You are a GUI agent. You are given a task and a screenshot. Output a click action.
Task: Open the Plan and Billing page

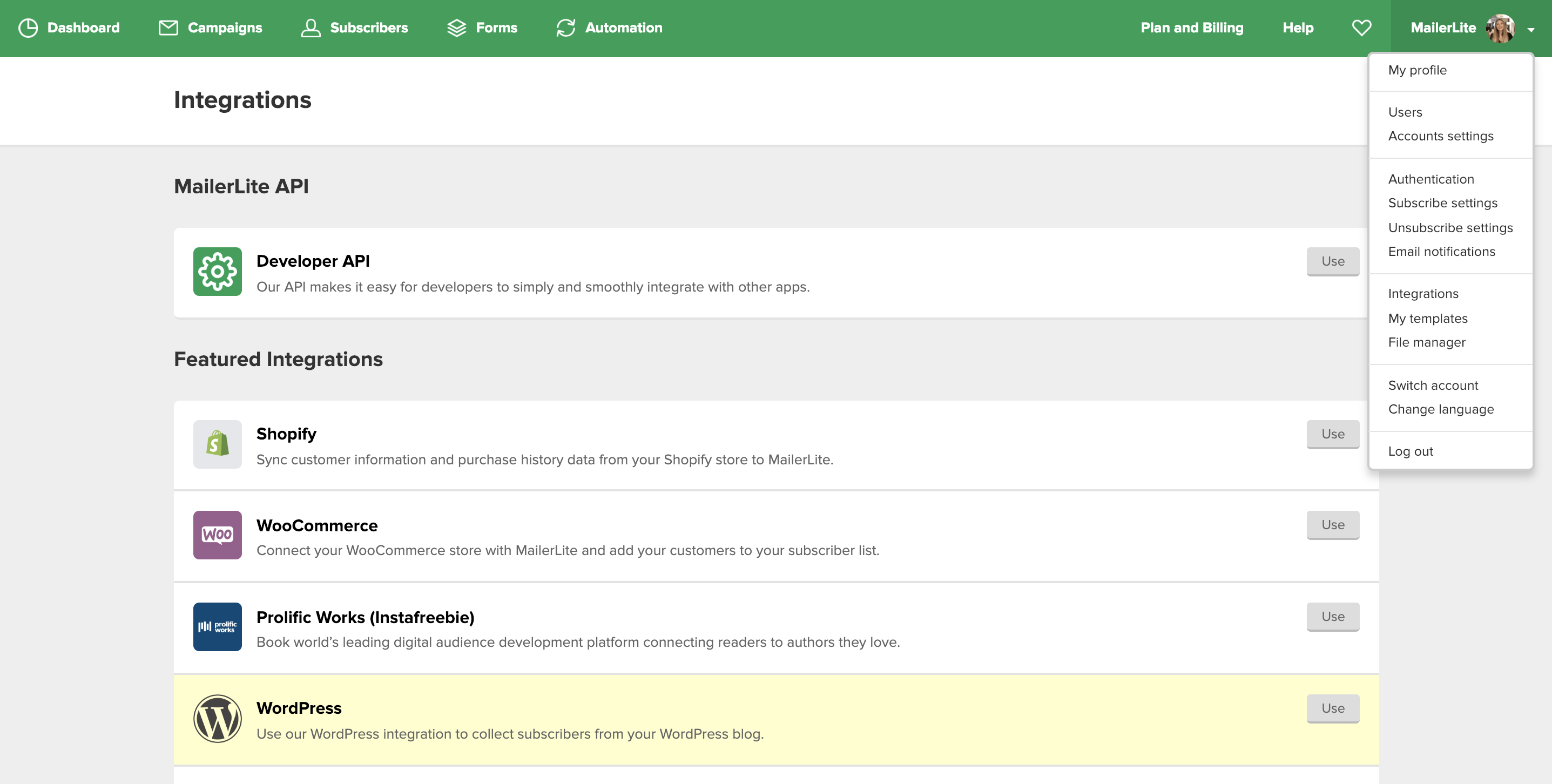click(x=1191, y=28)
